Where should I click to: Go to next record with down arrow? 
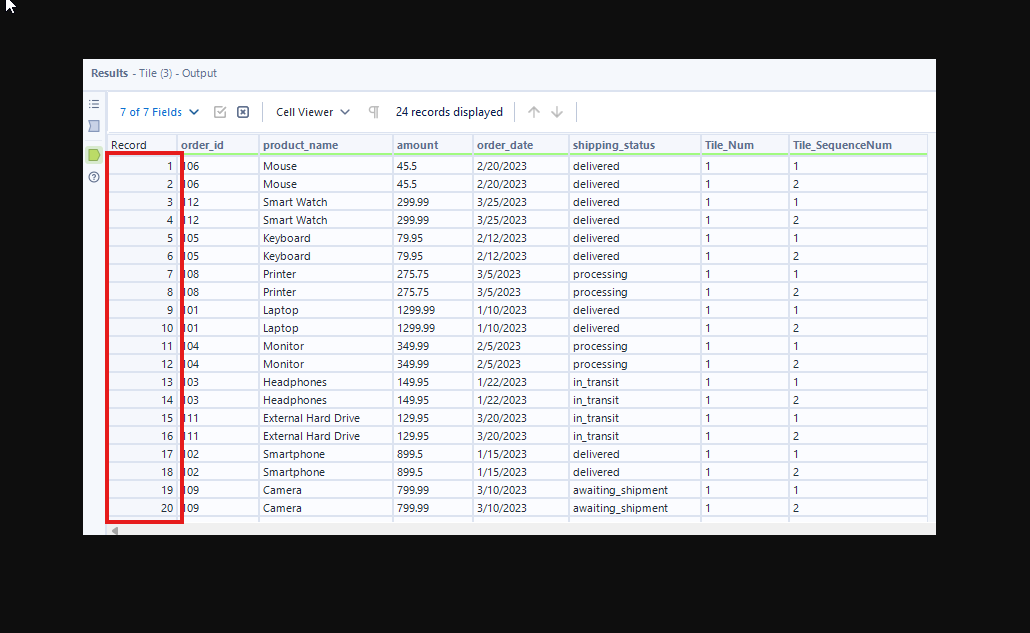(557, 112)
